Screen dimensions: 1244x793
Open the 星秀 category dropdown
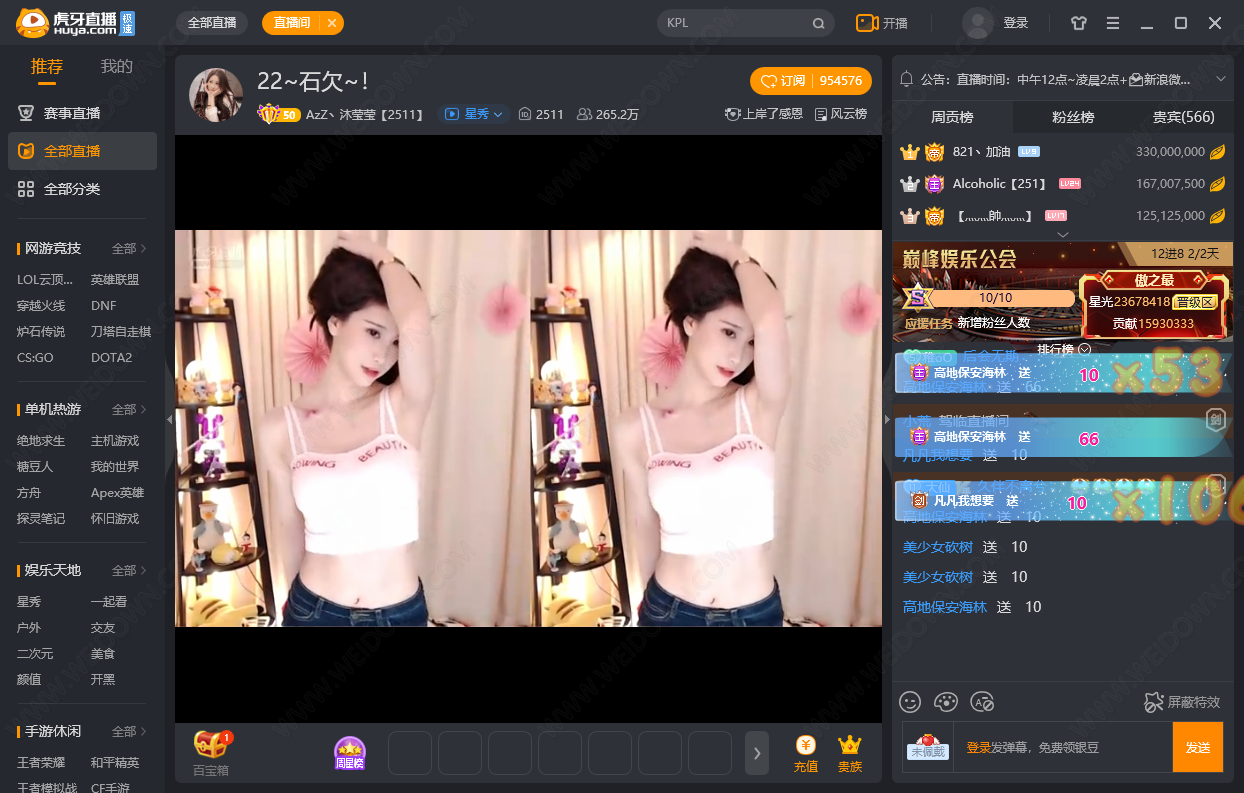[473, 114]
